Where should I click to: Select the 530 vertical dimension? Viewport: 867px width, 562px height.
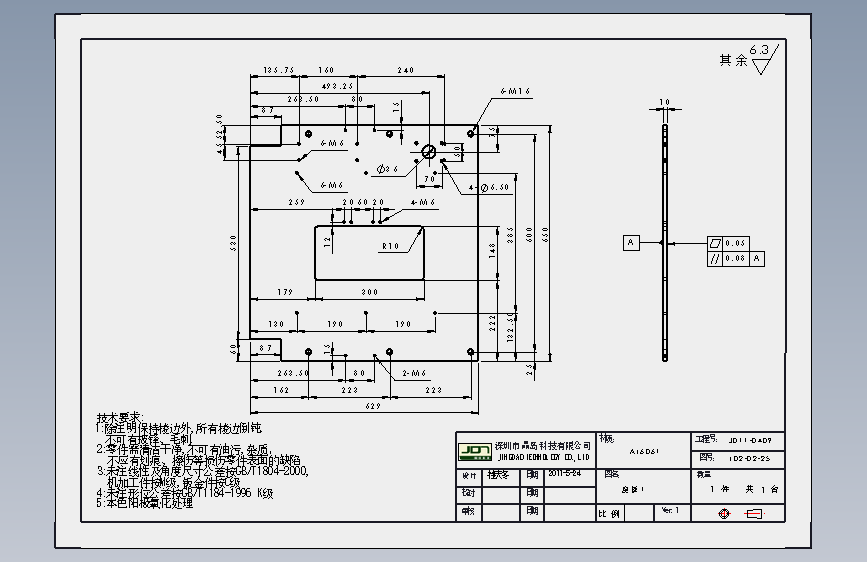(x=233, y=243)
